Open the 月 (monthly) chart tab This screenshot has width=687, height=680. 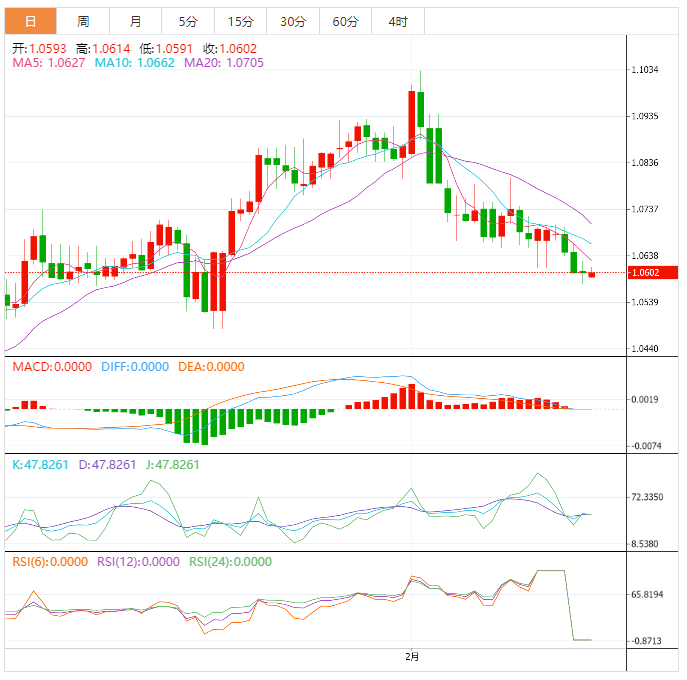135,21
